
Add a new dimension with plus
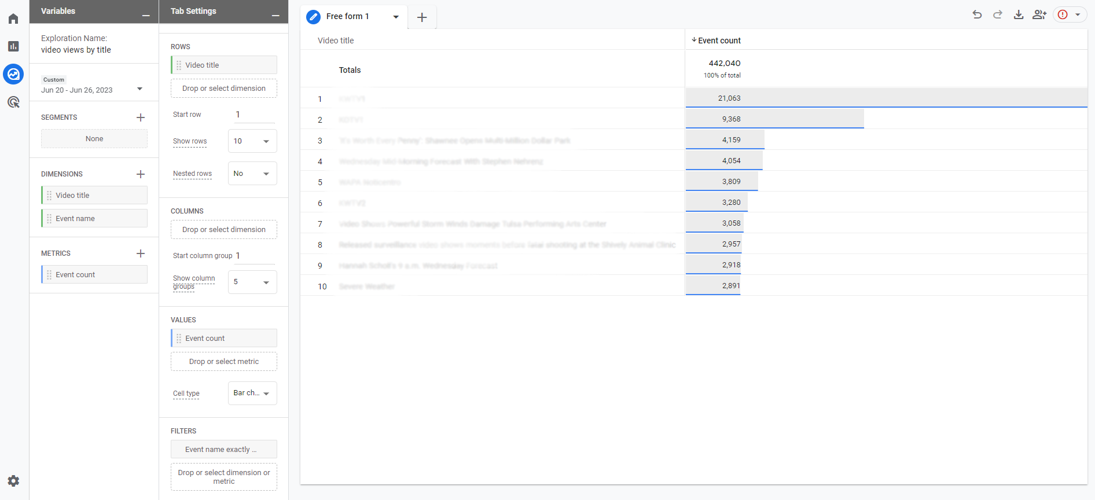140,174
